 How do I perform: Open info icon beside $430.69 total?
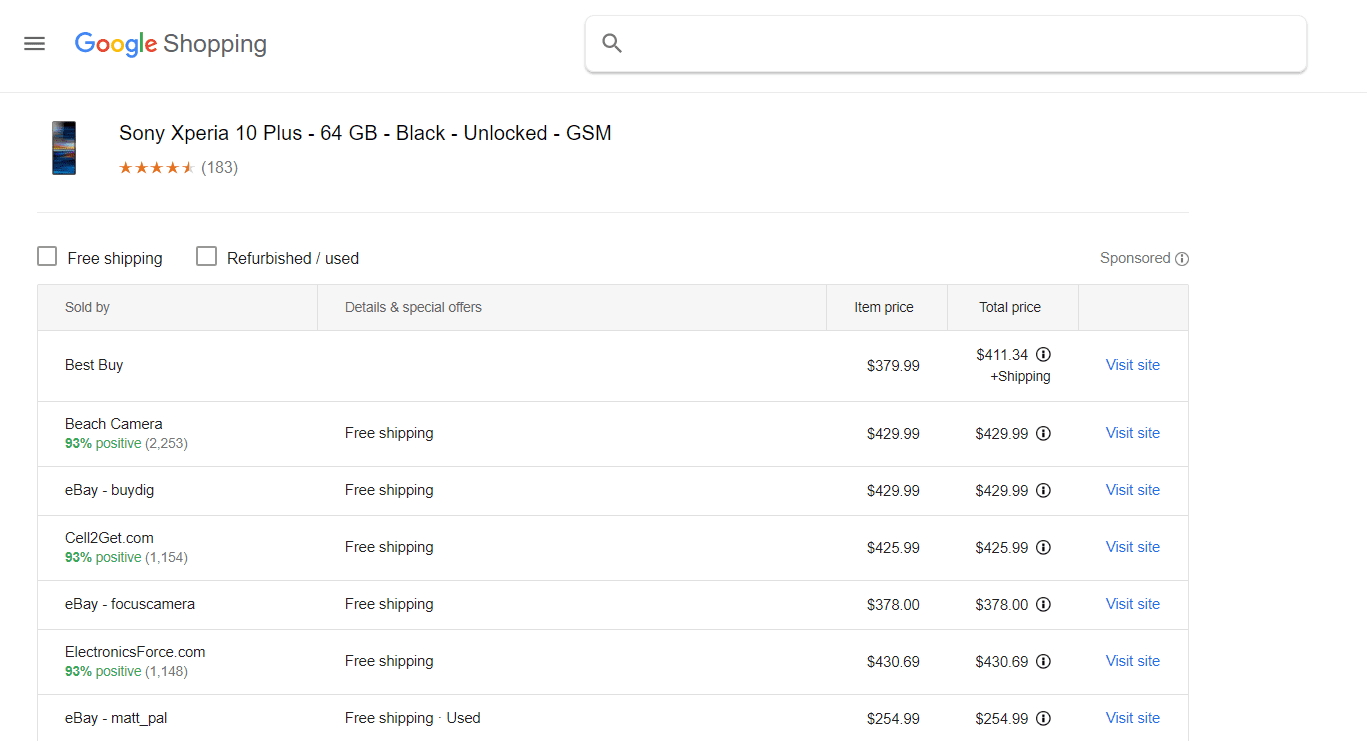pyautogui.click(x=1043, y=662)
